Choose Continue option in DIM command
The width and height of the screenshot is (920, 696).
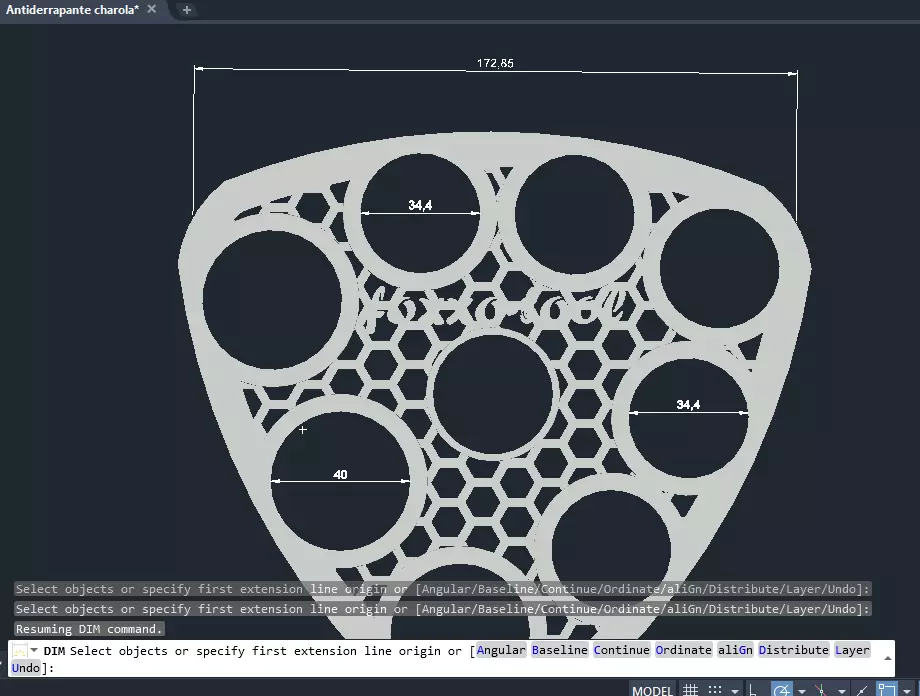point(621,650)
